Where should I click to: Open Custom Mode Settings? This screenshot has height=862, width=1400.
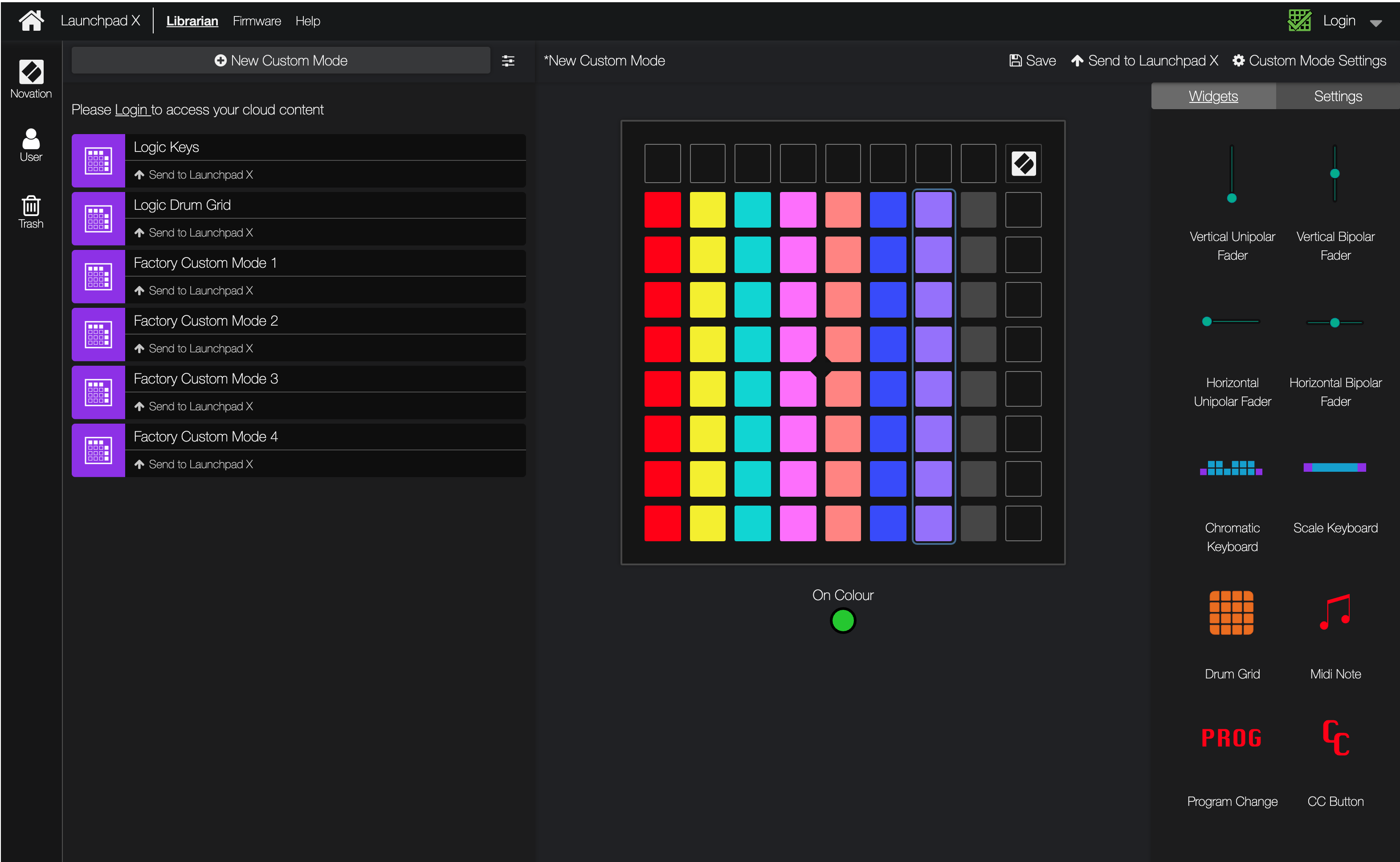pos(1309,61)
